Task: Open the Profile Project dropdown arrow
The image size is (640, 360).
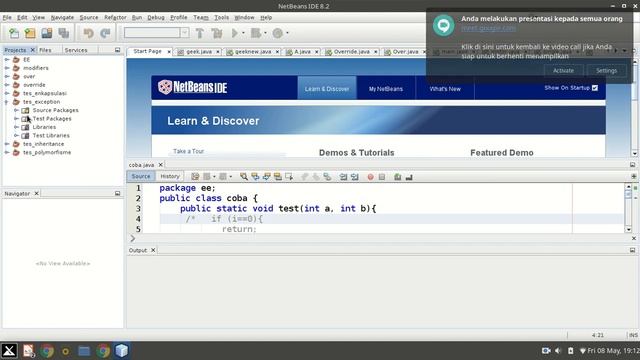Action: [x=287, y=33]
